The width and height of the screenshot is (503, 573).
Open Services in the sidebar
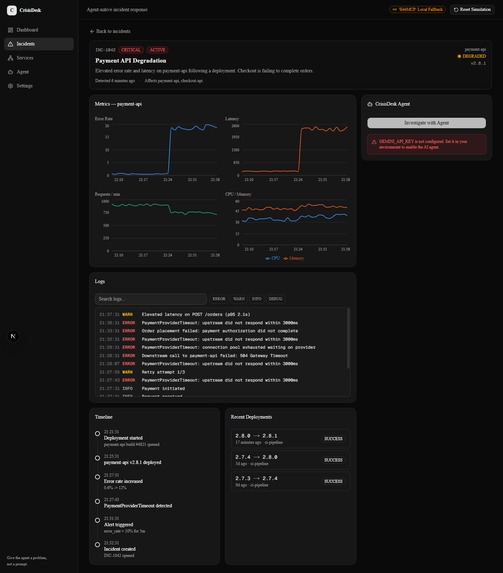[x=39, y=58]
